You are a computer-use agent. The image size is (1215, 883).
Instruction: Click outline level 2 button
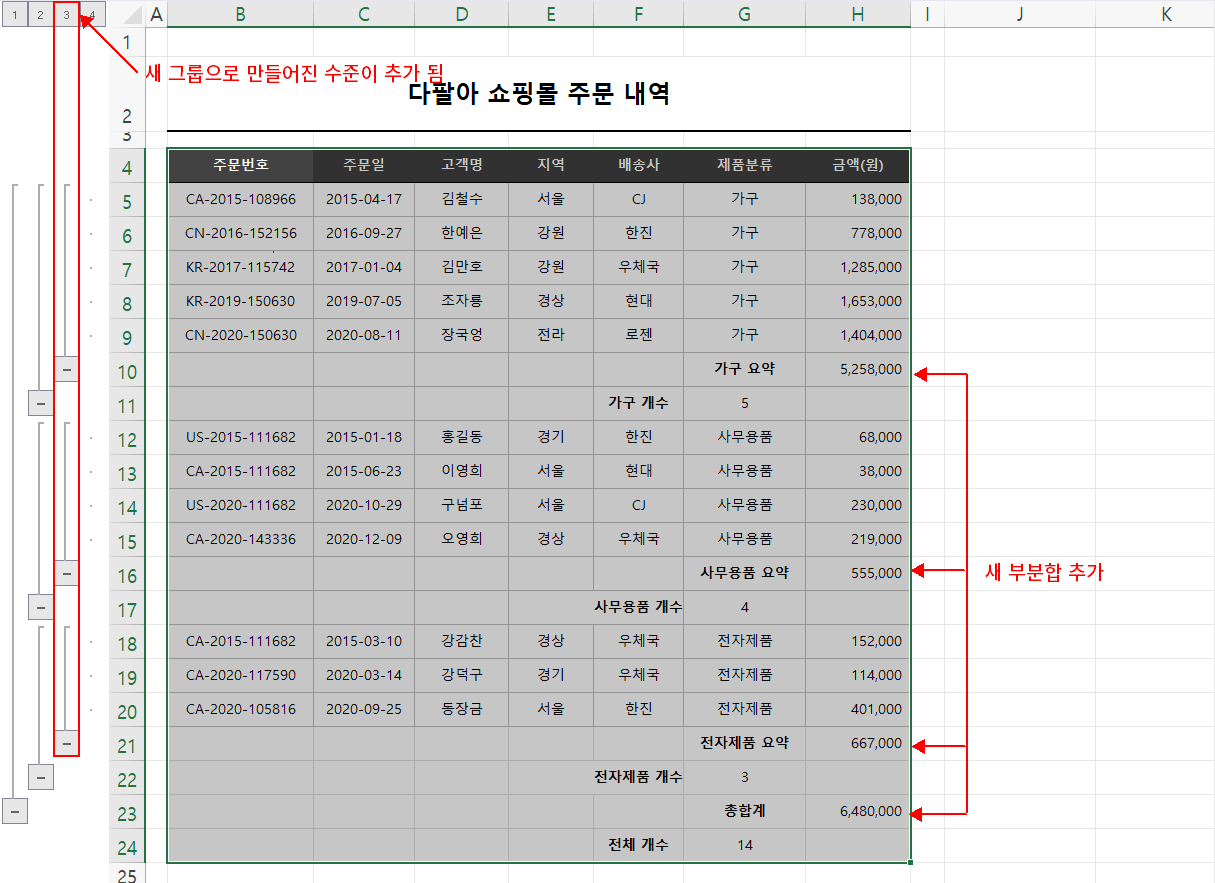tap(40, 13)
